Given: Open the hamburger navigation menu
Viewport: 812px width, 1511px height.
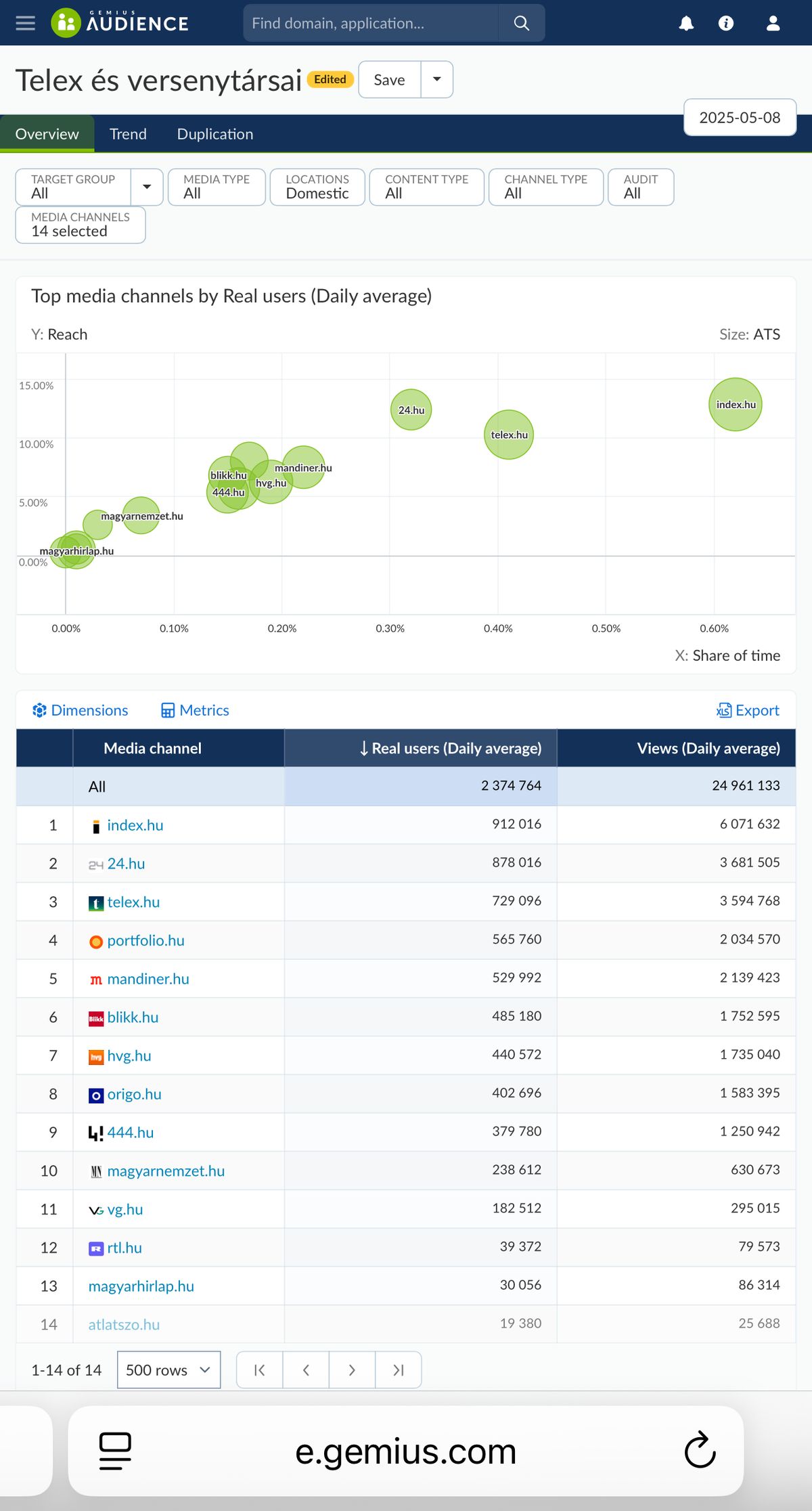Looking at the screenshot, I should tap(25, 23).
